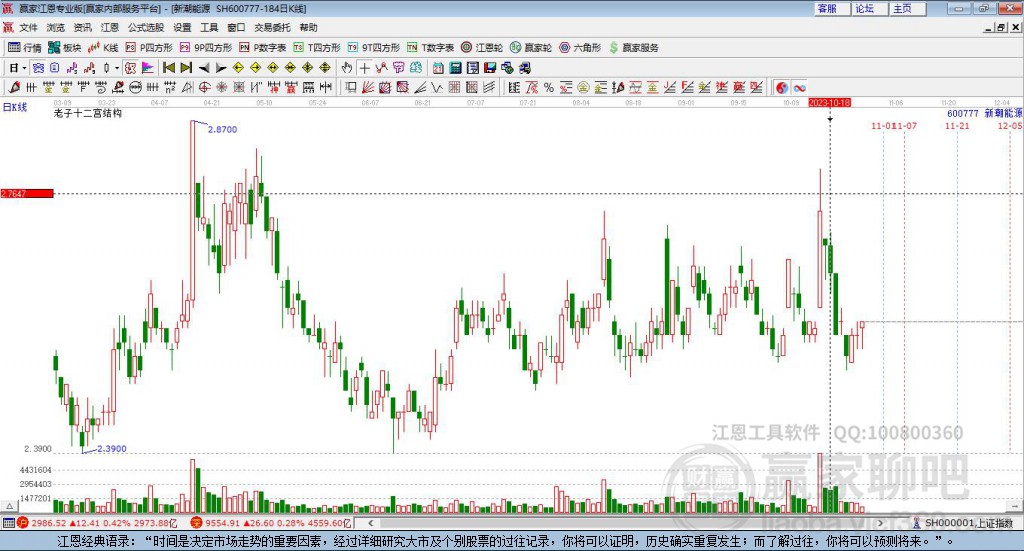Click the yin-yang symbol icon

782,87
